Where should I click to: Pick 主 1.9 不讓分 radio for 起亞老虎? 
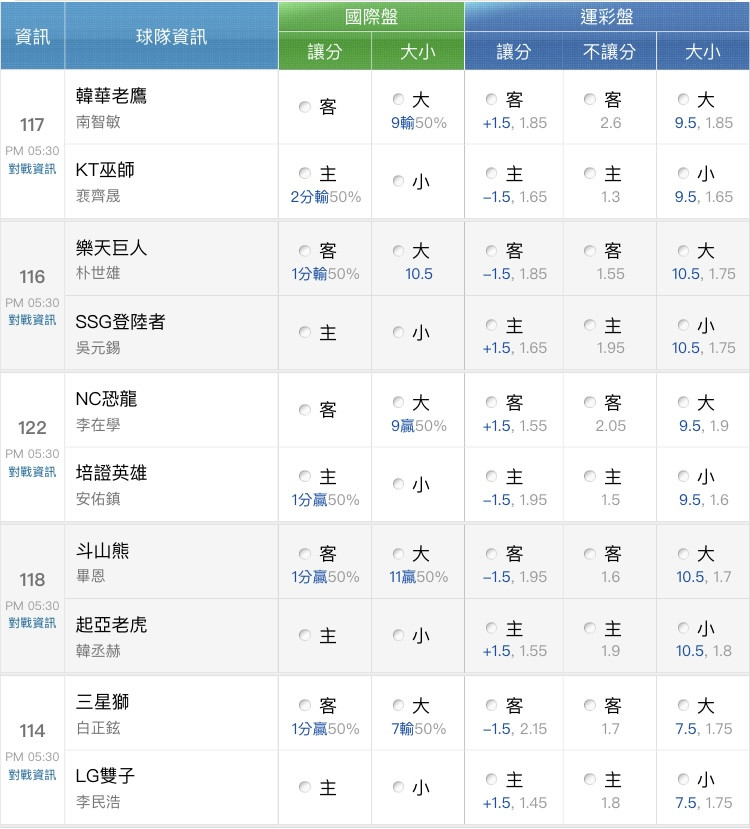click(x=590, y=628)
